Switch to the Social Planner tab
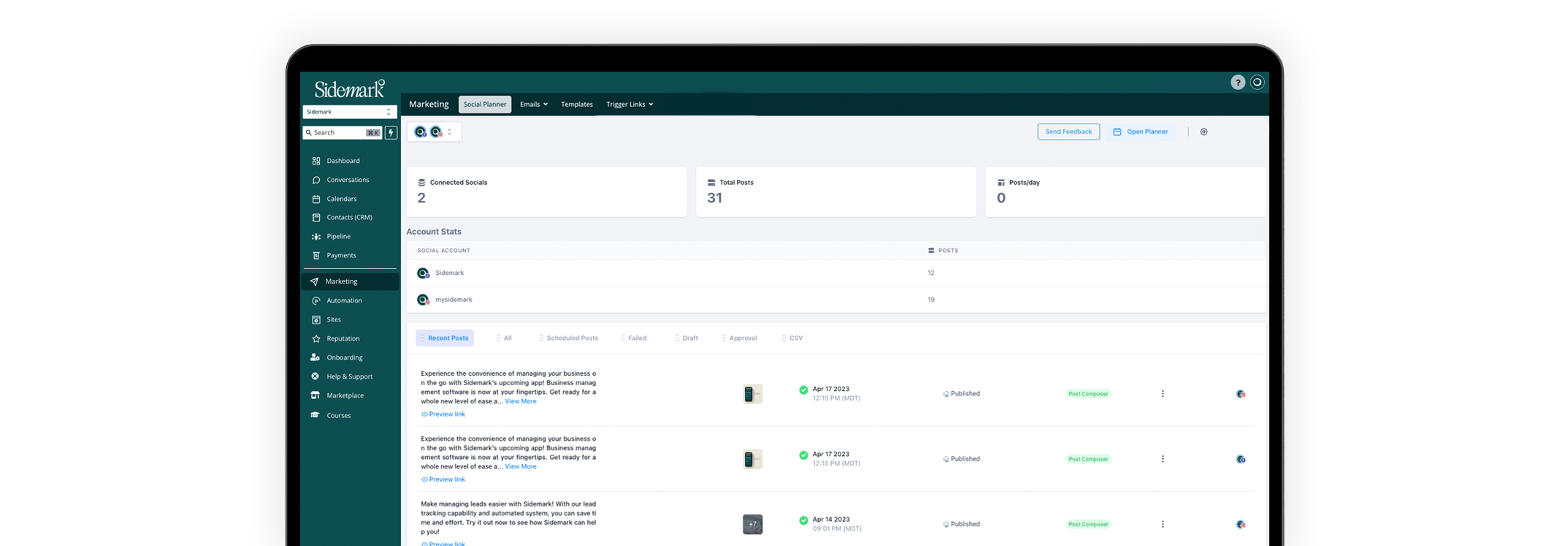 [485, 105]
